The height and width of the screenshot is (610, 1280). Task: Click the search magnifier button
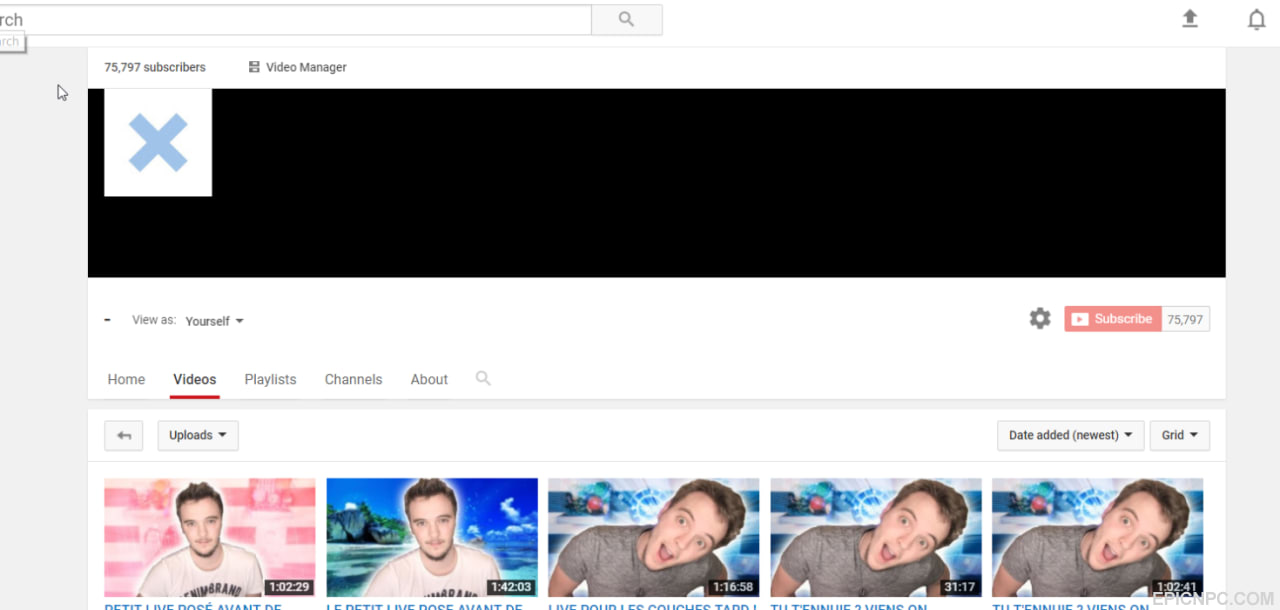[x=627, y=19]
